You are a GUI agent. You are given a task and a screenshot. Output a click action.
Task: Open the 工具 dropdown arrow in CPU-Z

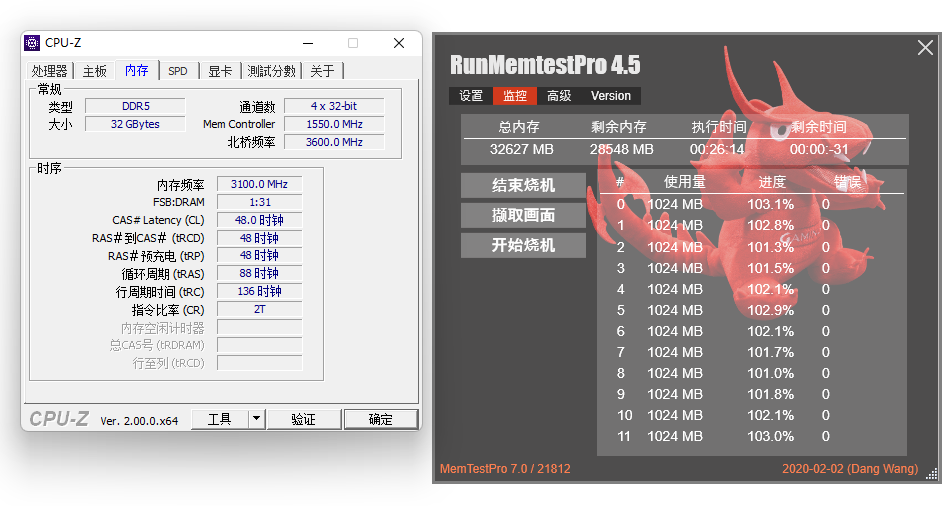[x=257, y=419]
